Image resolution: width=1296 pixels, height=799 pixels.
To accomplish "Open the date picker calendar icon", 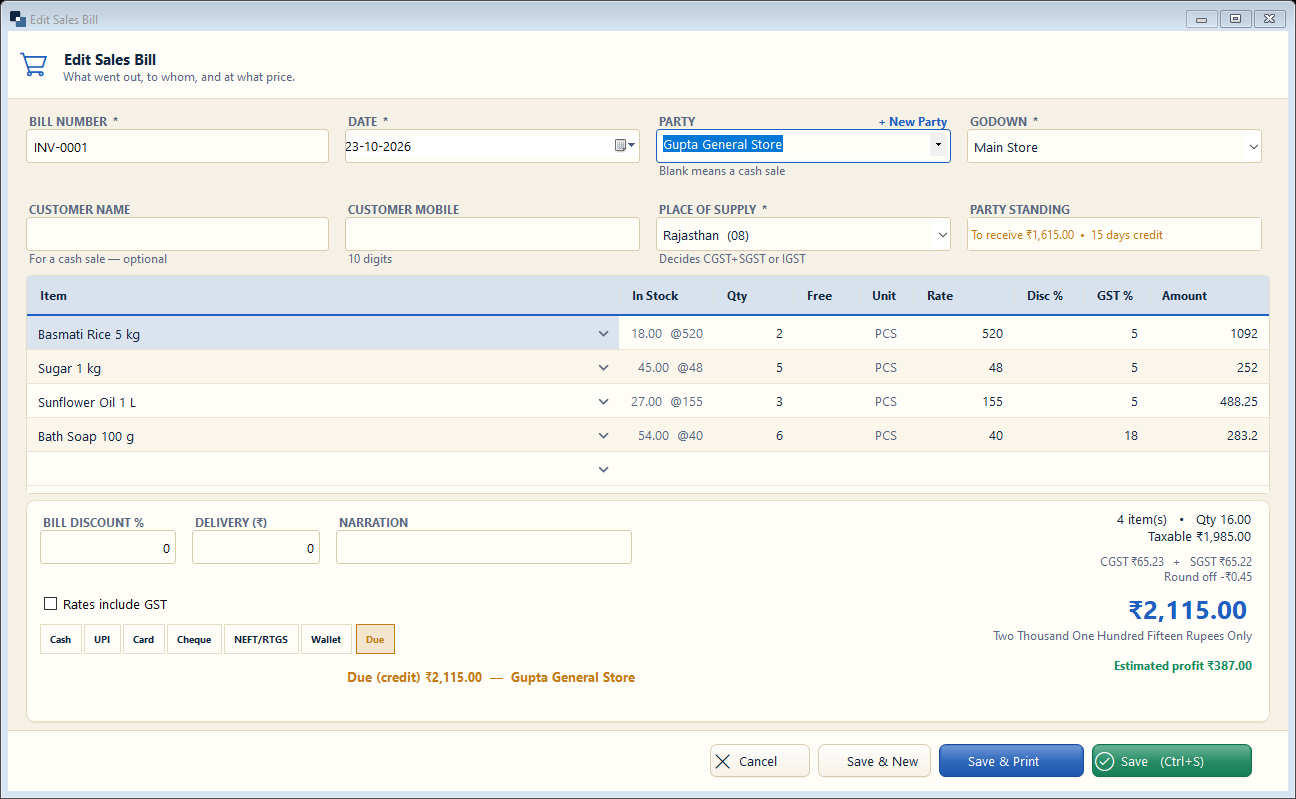I will coord(624,146).
